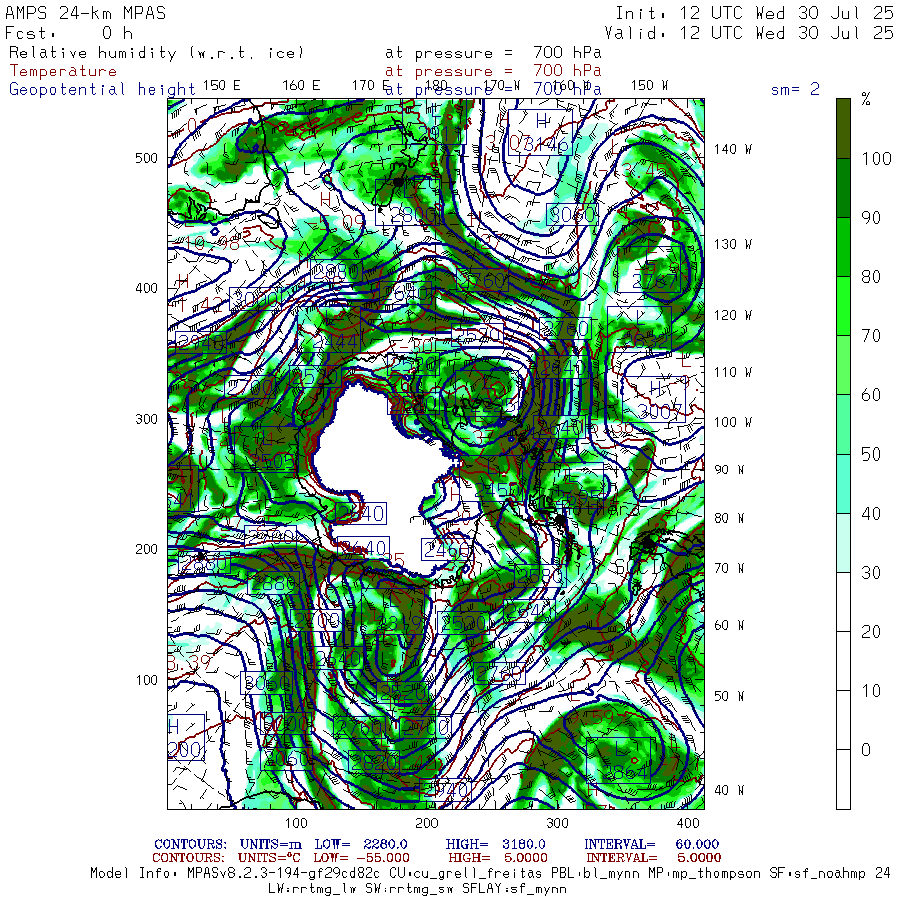Click the "160 E" longitude label

pos(301,85)
